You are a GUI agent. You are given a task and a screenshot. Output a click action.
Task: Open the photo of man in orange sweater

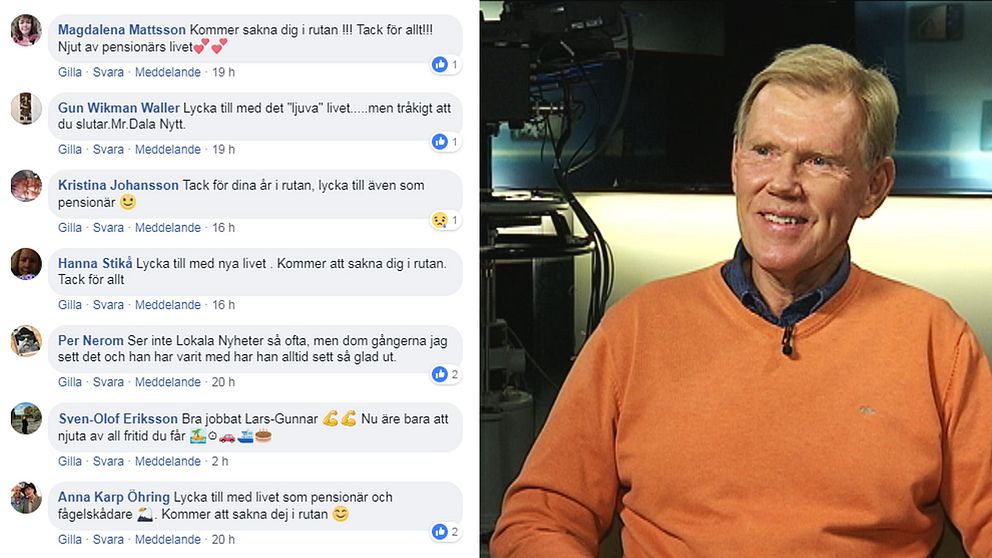tap(736, 279)
